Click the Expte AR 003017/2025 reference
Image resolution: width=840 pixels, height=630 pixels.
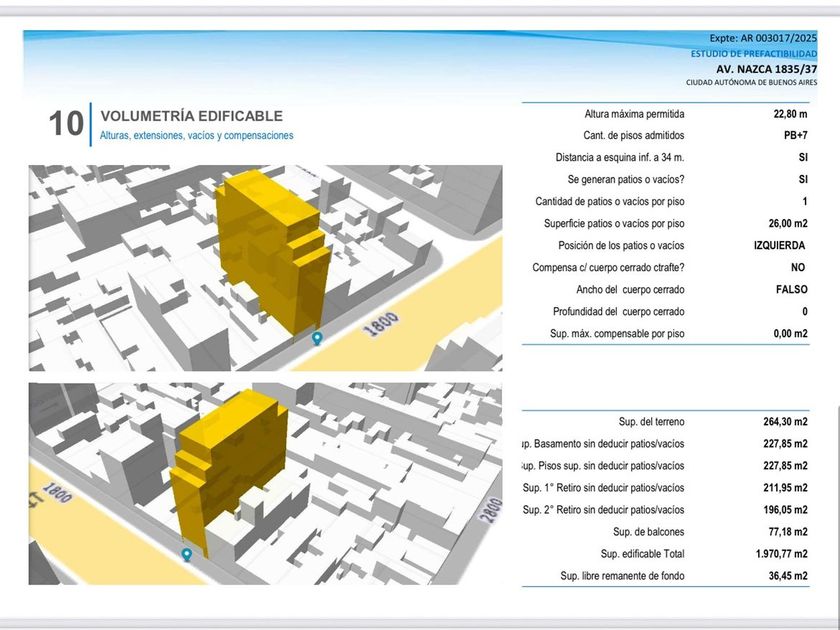coord(770,37)
